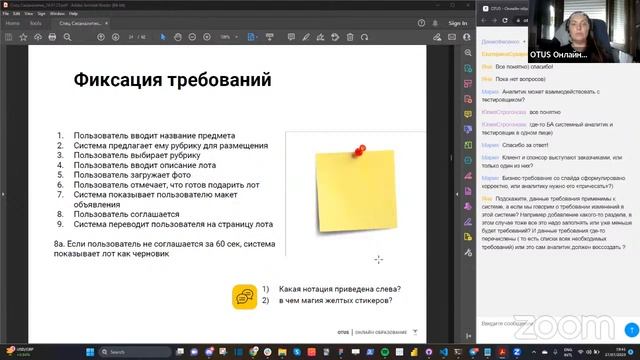Open Zoom from the taskbar
Image resolution: width=640 pixels, height=360 pixels.
(517, 352)
